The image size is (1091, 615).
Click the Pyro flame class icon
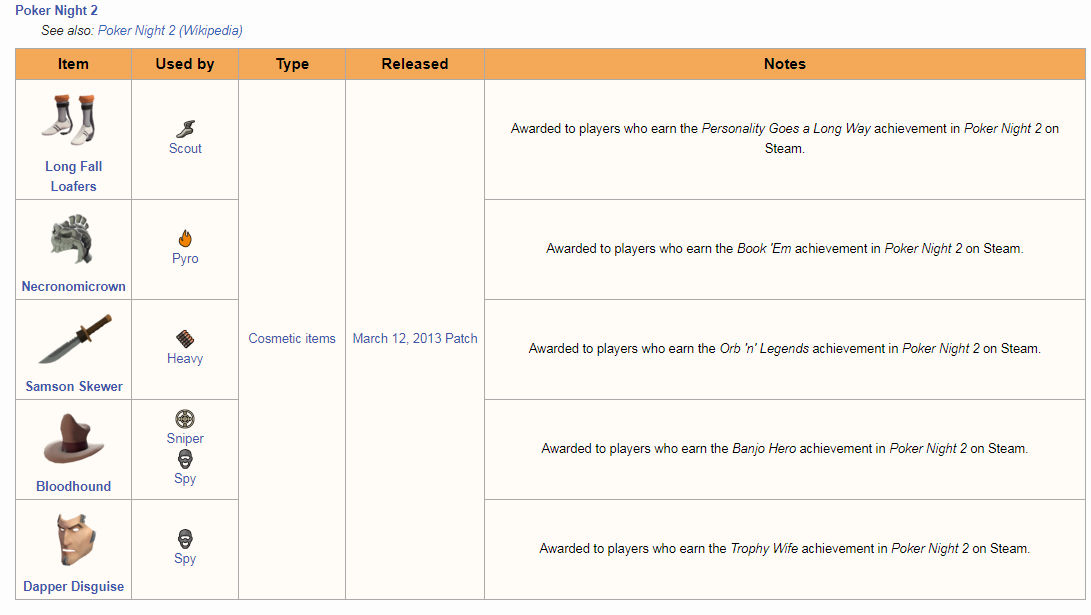tap(185, 238)
